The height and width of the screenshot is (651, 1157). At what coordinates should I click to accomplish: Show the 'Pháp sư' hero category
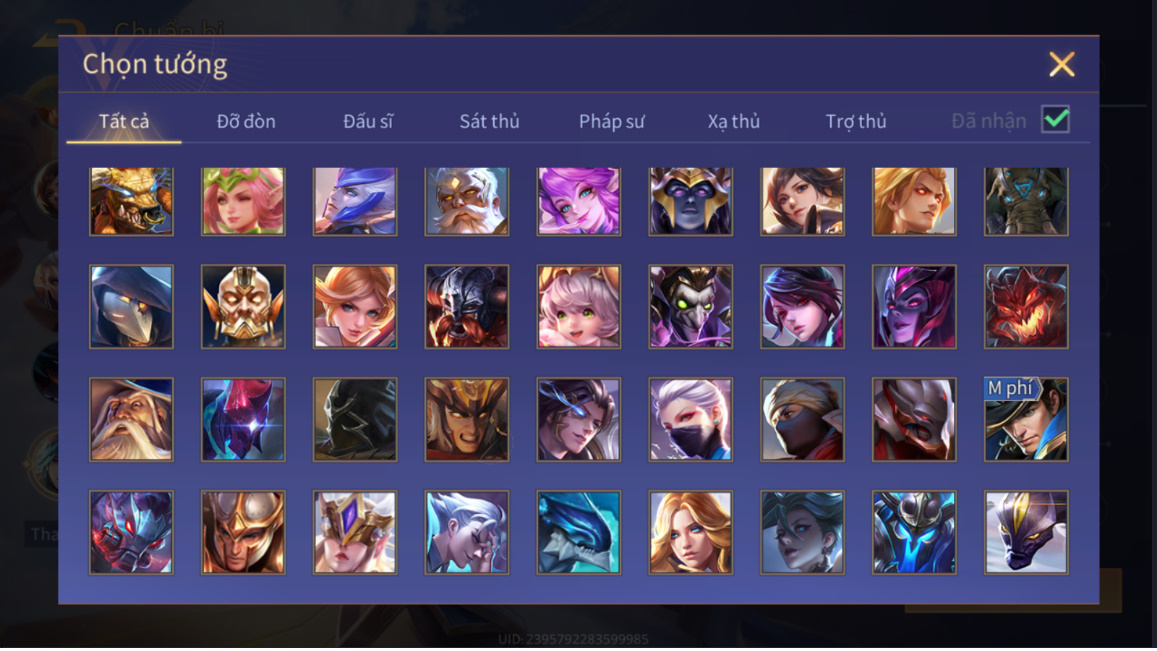pyautogui.click(x=612, y=121)
